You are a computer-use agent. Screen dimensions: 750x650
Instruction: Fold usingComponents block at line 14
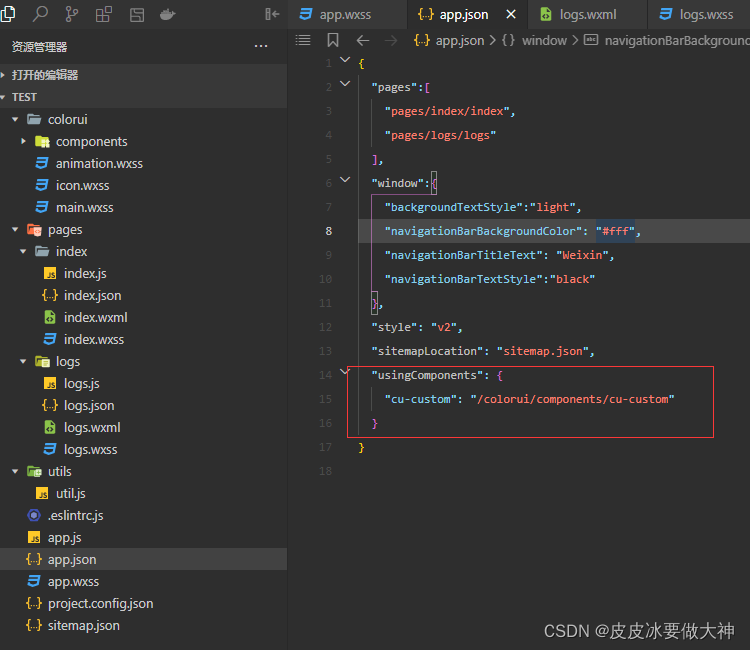click(x=344, y=372)
